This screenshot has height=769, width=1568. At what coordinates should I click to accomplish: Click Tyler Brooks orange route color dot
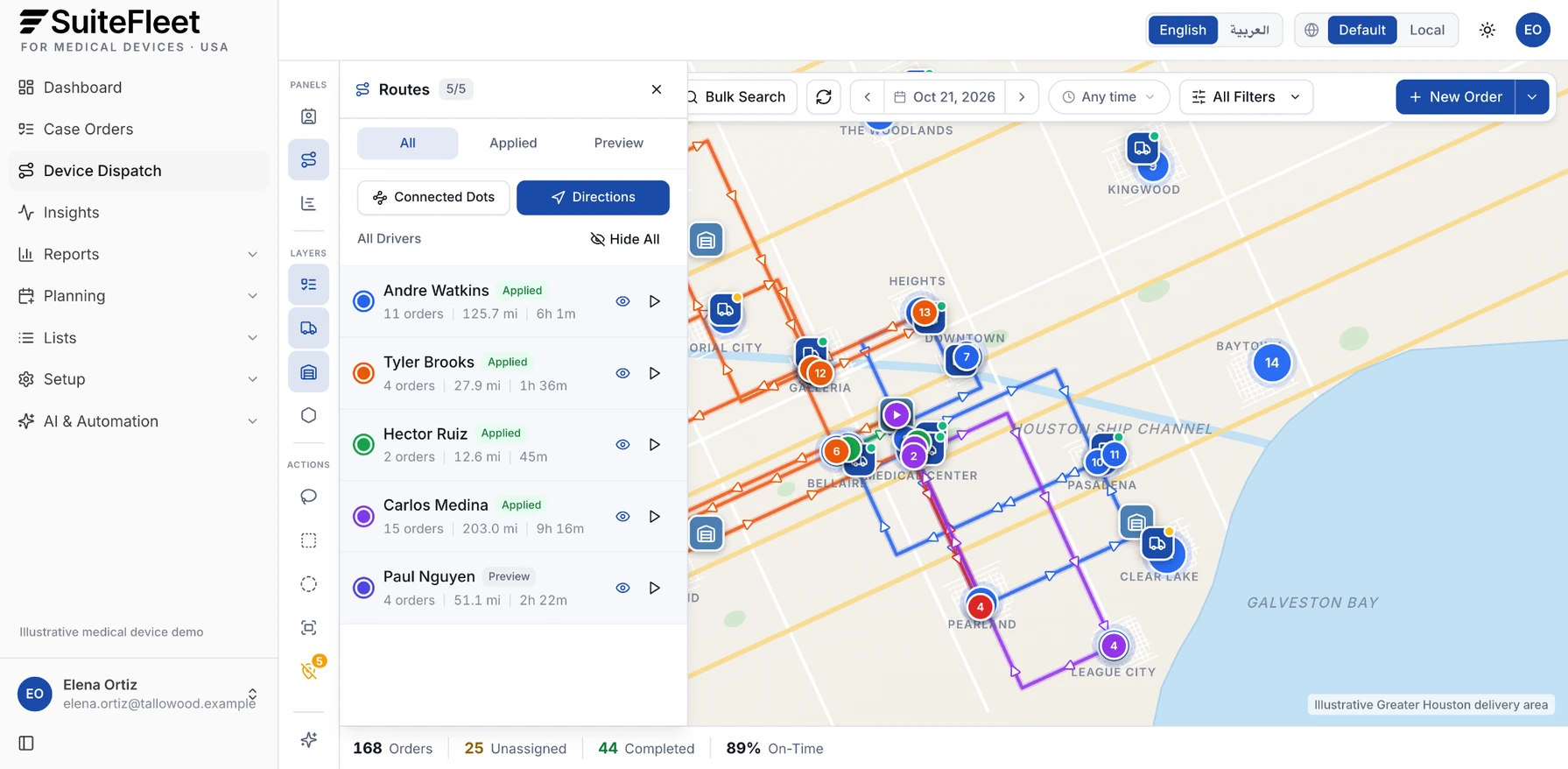point(363,373)
